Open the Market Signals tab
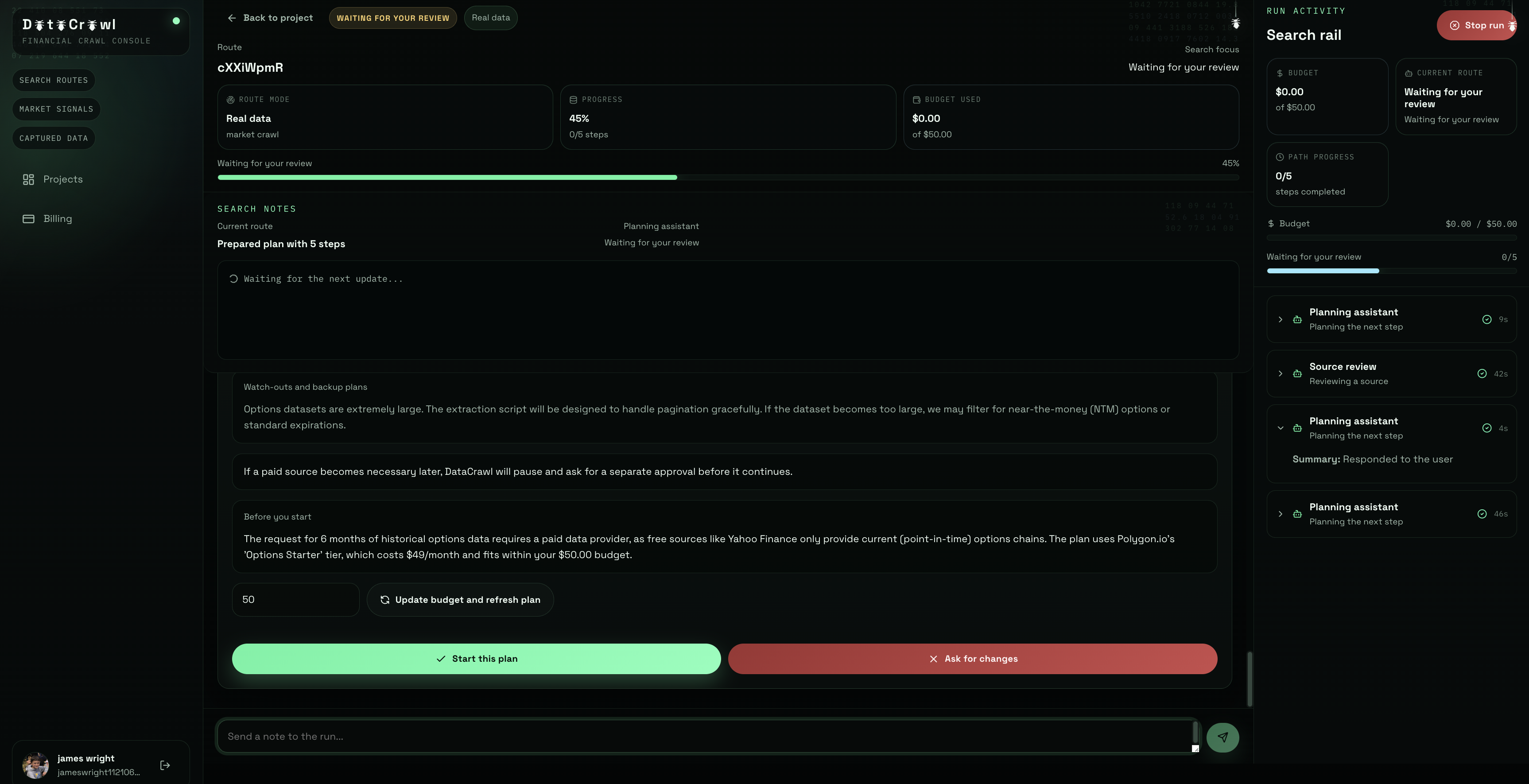Image resolution: width=1529 pixels, height=784 pixels. click(x=56, y=109)
